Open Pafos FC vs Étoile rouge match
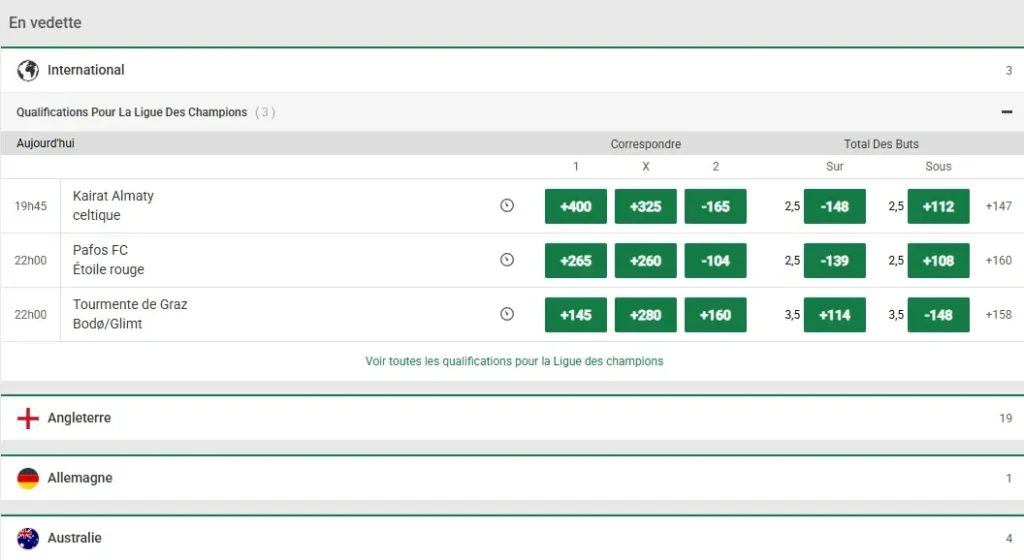Viewport: 1024px width, 560px height. (108, 260)
